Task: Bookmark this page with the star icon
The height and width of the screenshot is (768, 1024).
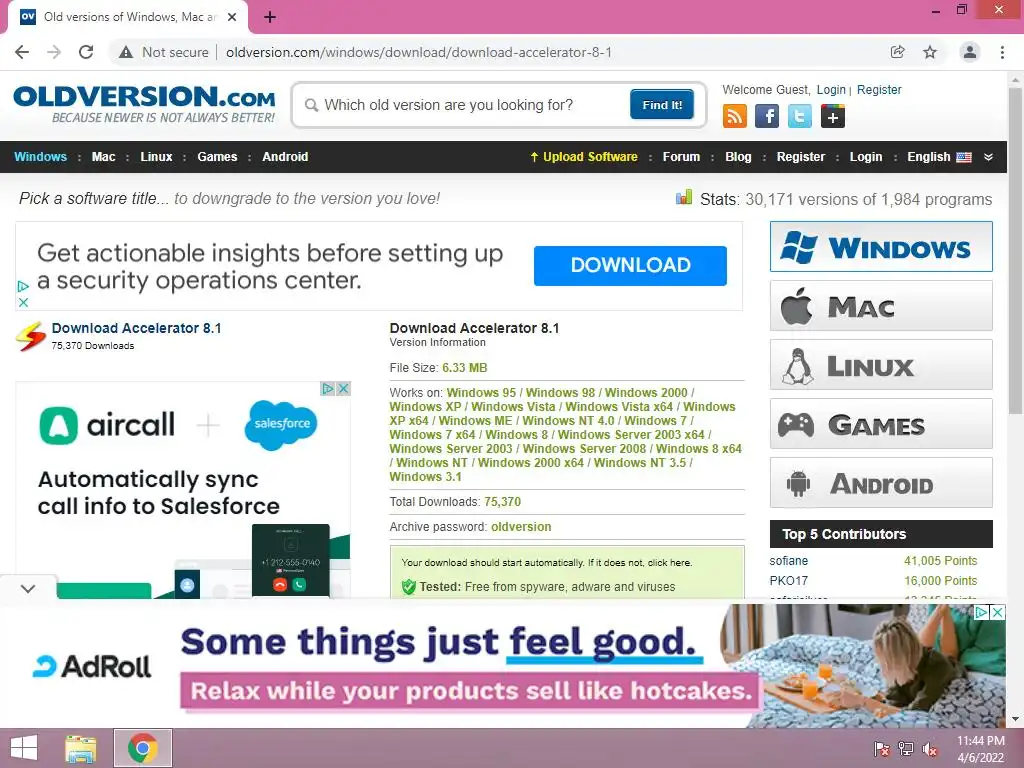Action: (x=930, y=52)
